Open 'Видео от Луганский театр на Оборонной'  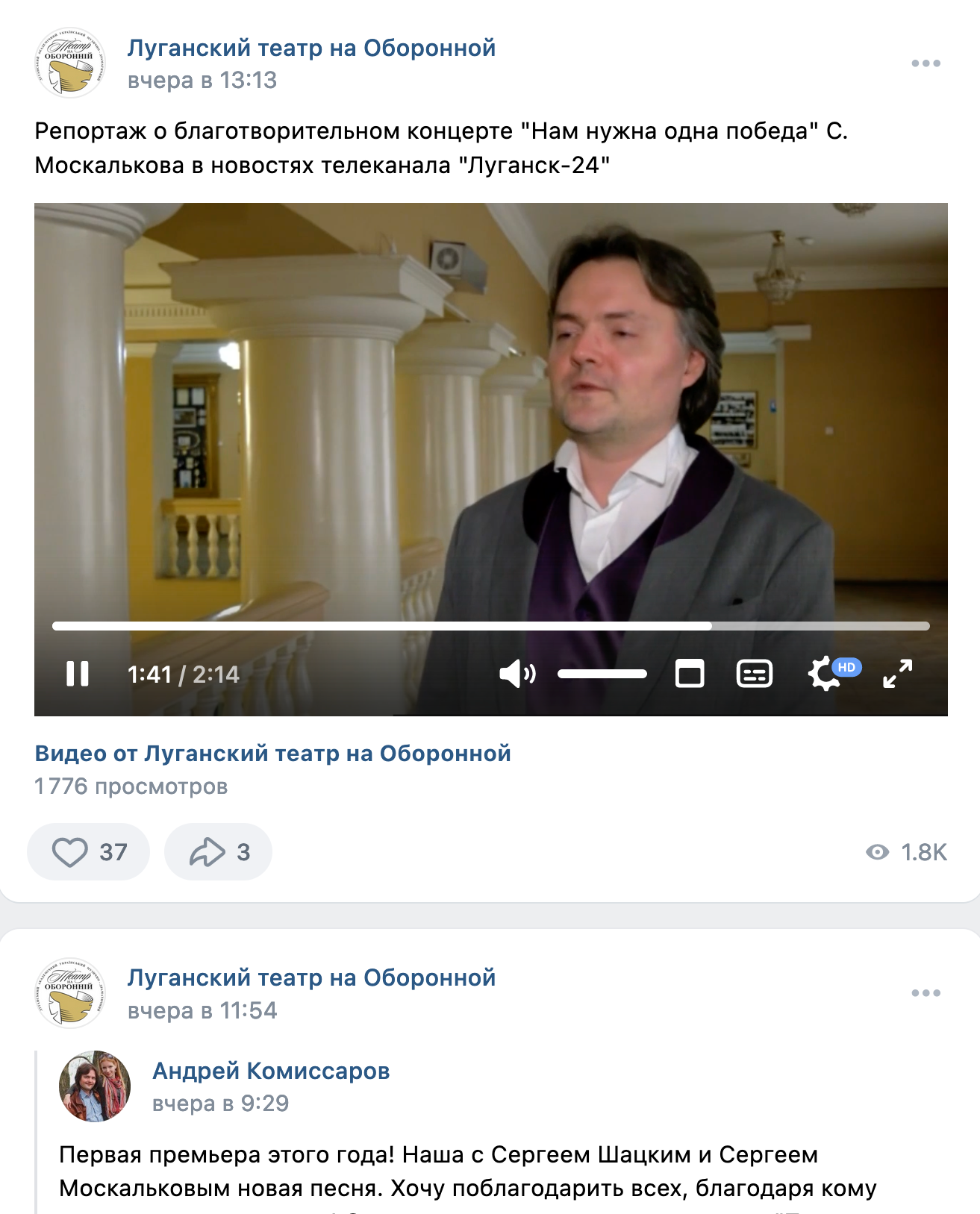click(x=273, y=754)
